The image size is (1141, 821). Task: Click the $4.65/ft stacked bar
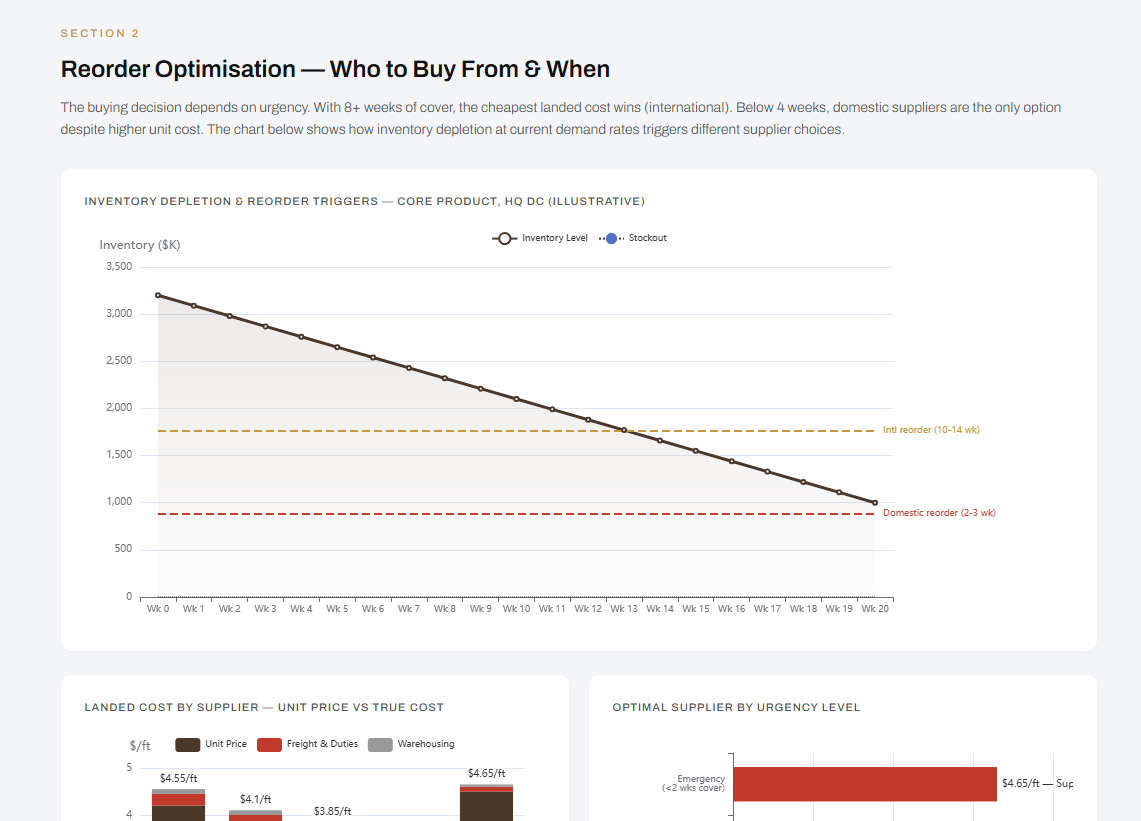486,803
